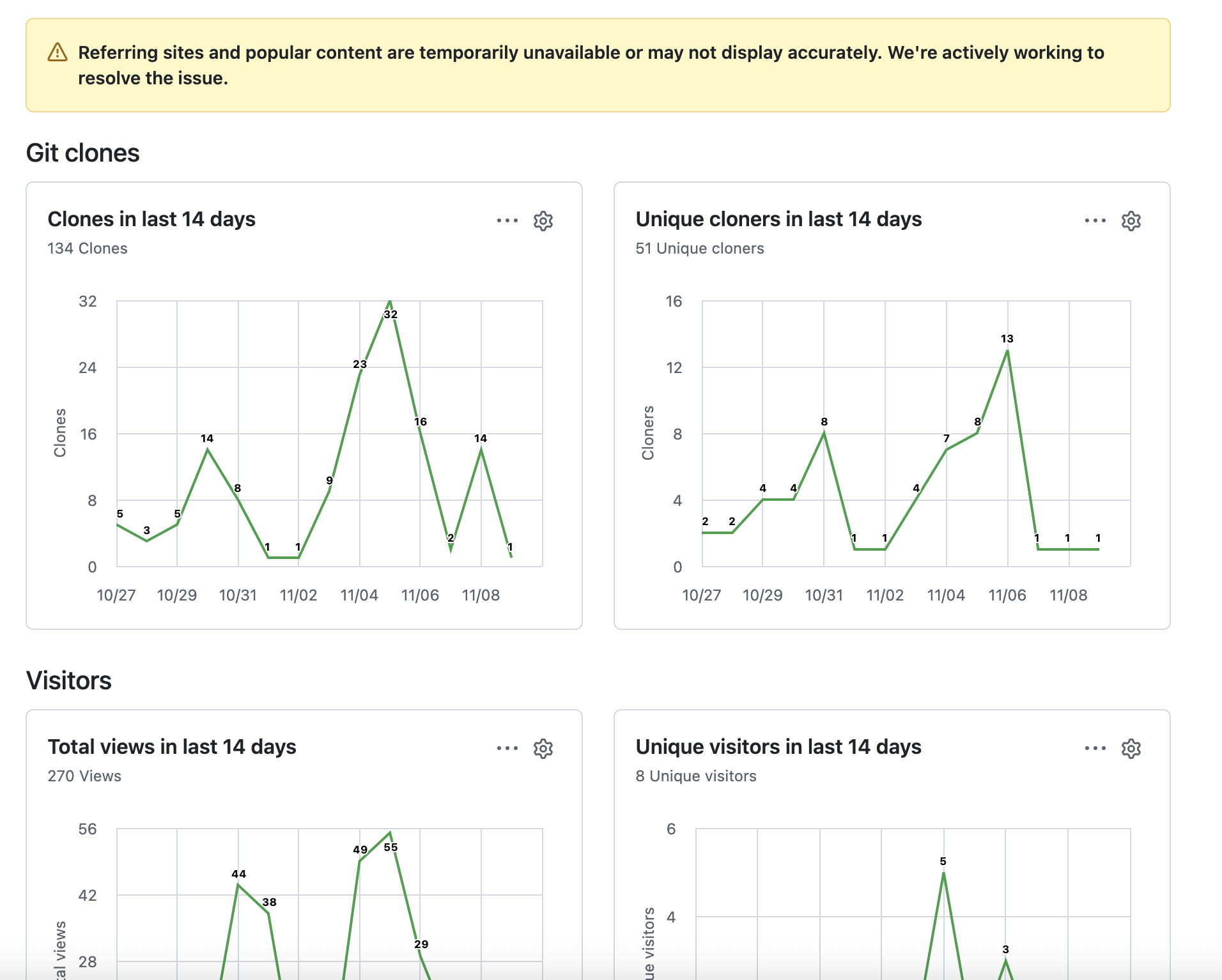Open settings gear on Total views chart

(x=543, y=749)
